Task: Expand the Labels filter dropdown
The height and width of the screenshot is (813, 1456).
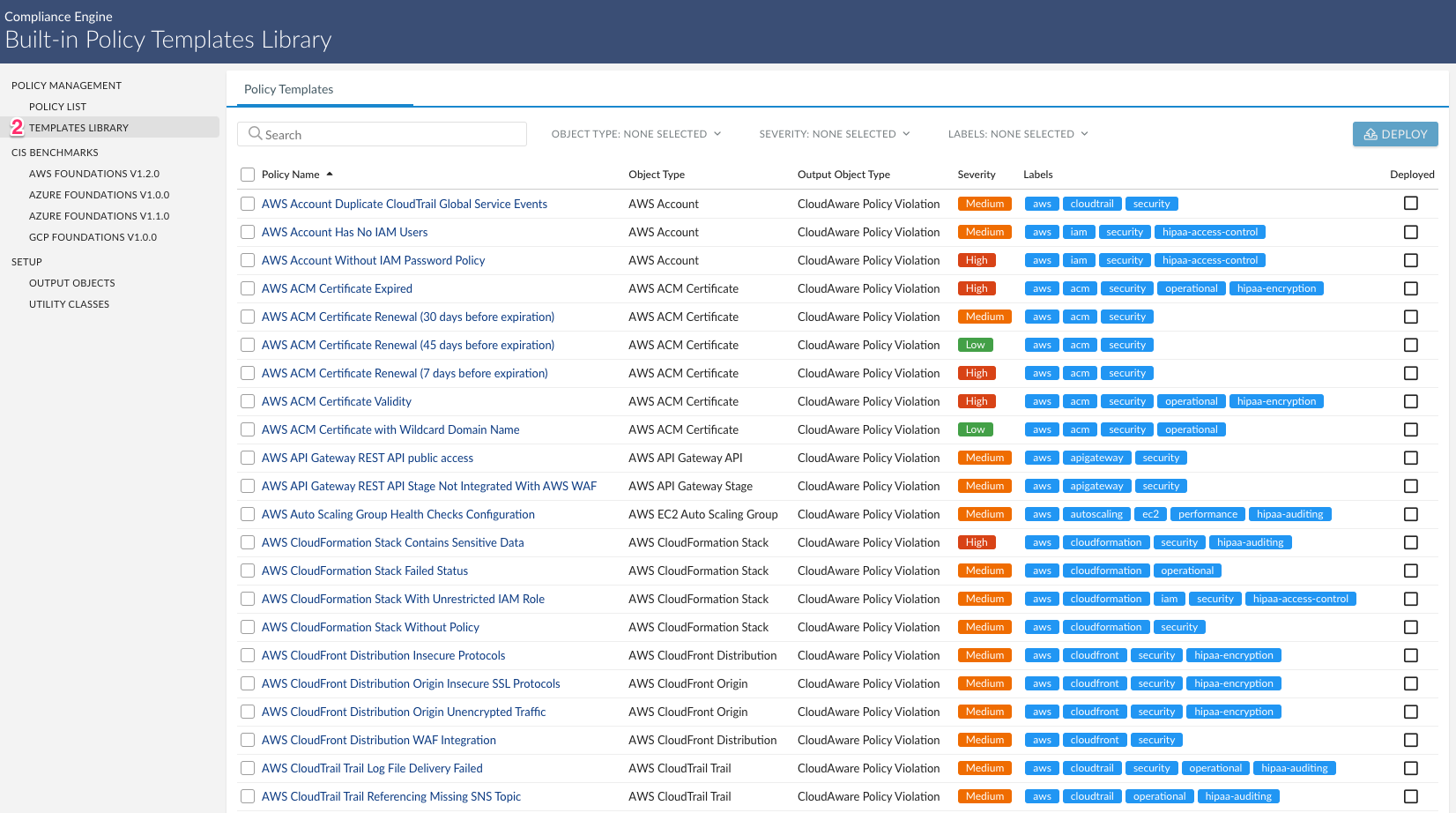Action: coord(1017,134)
